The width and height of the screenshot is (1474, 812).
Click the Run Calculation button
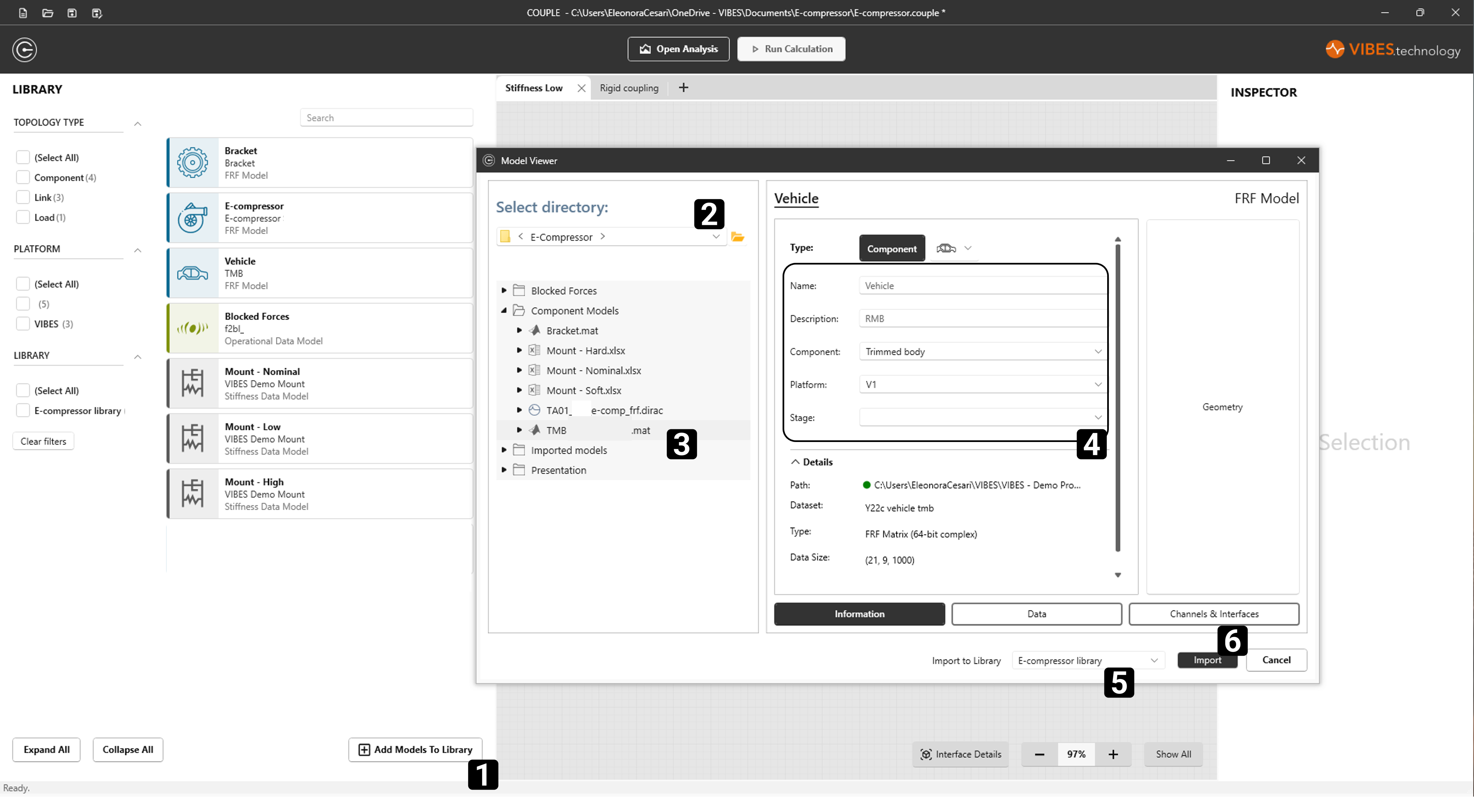(x=791, y=49)
